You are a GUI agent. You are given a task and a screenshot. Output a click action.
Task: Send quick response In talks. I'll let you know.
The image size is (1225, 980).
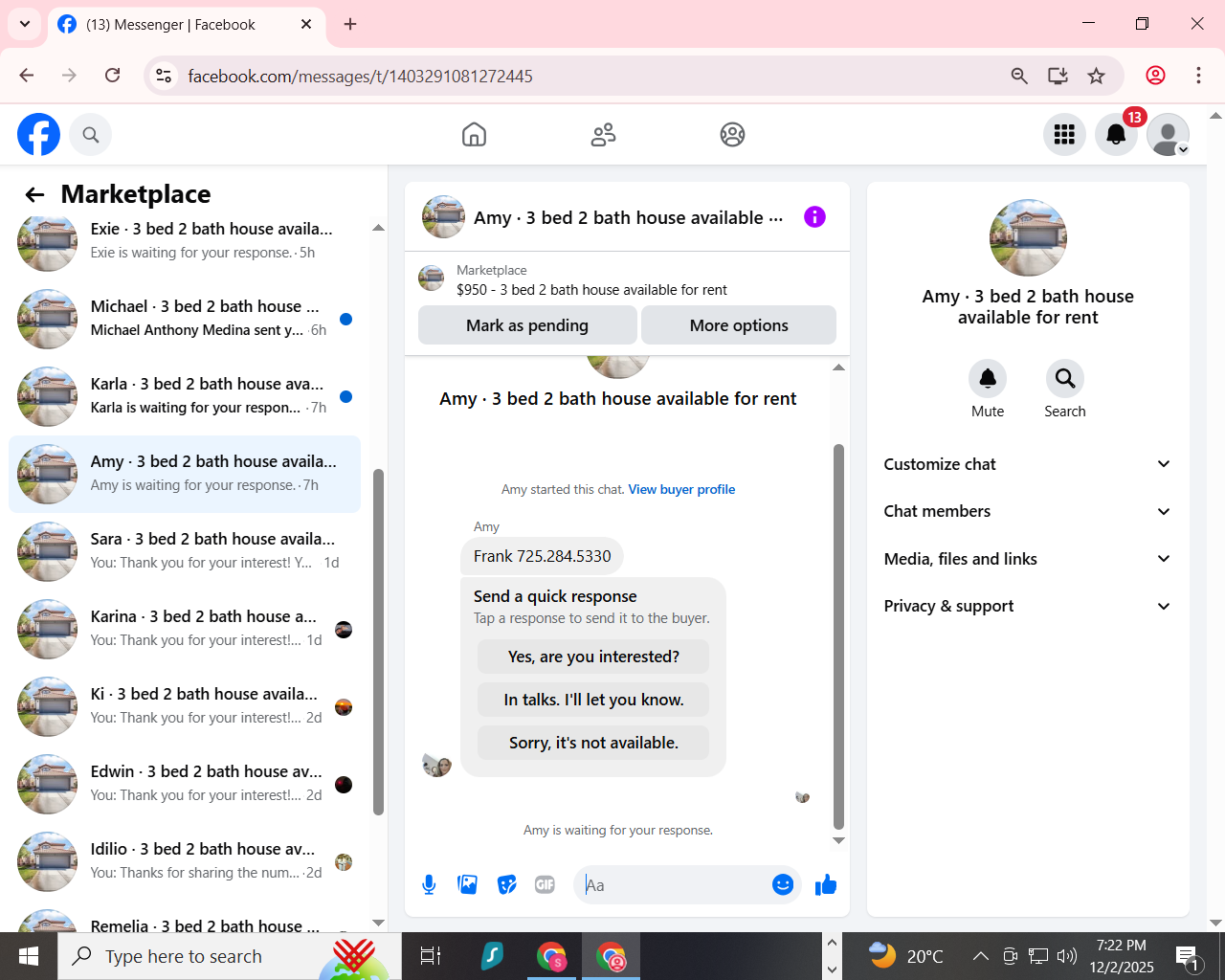coord(593,700)
